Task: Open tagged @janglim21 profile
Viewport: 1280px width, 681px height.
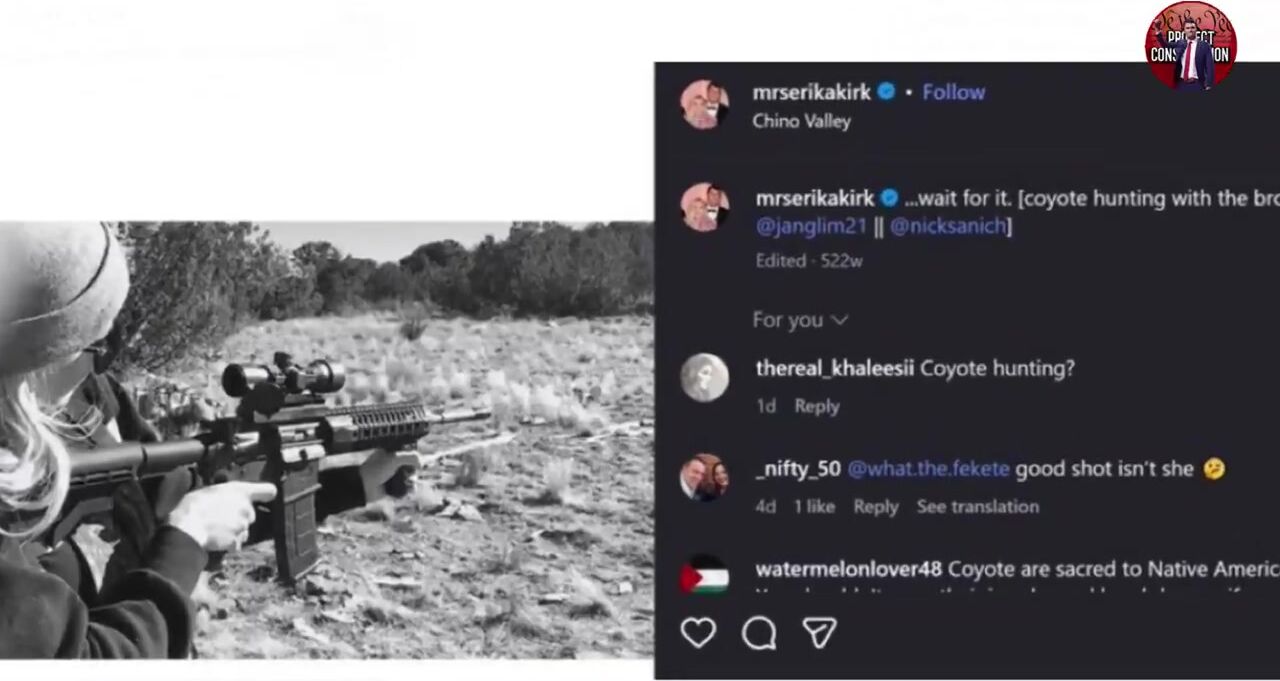Action: [811, 226]
